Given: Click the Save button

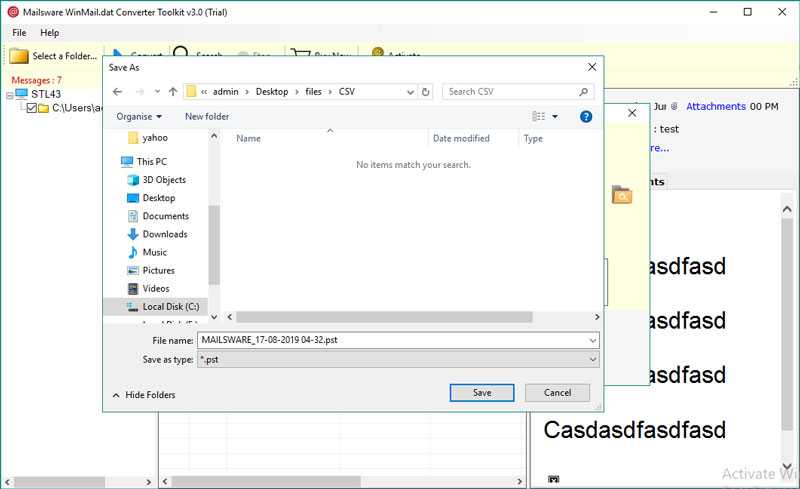Looking at the screenshot, I should click(482, 393).
